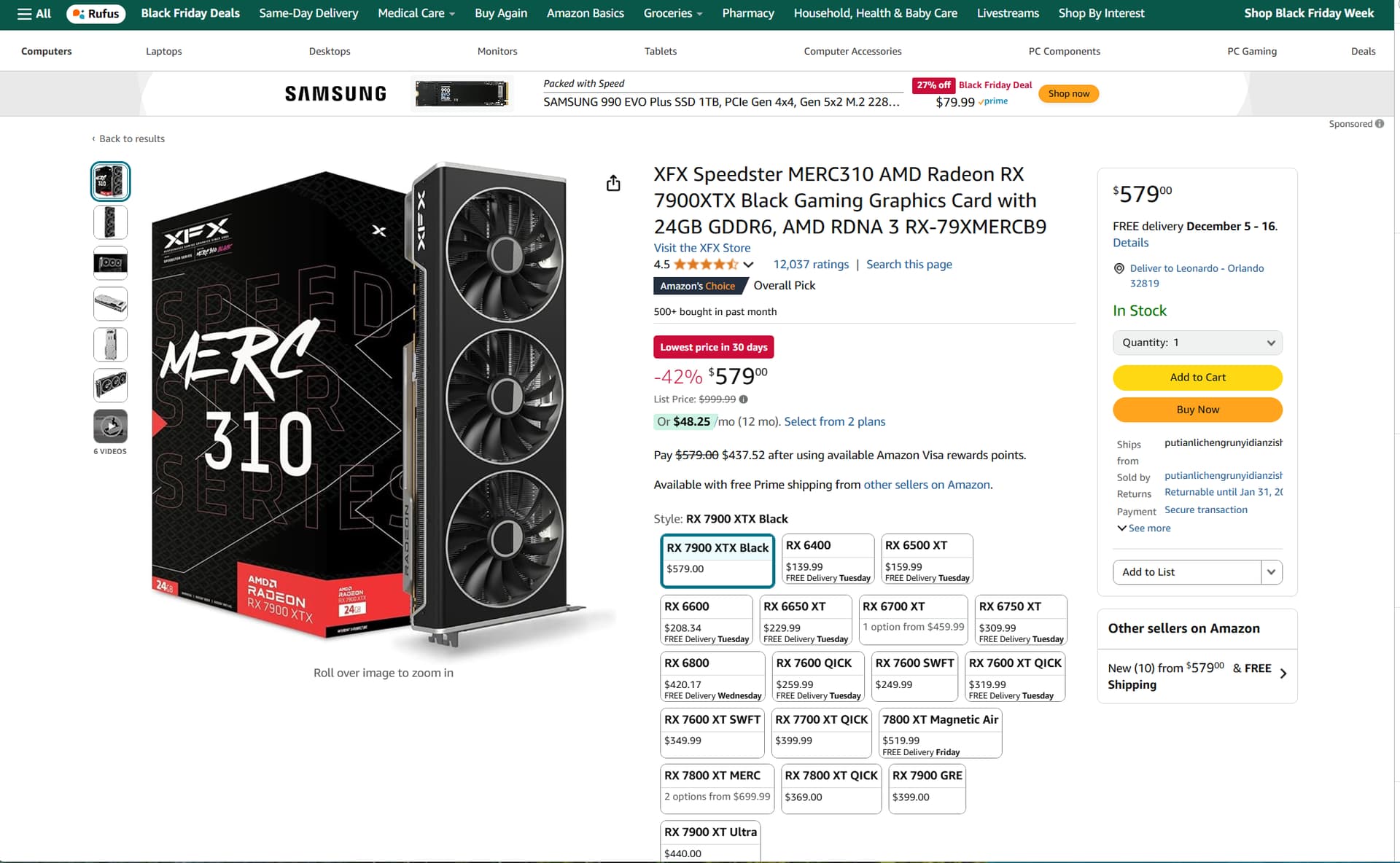
Task: Click the Sponsored info icon
Action: pyautogui.click(x=1380, y=124)
